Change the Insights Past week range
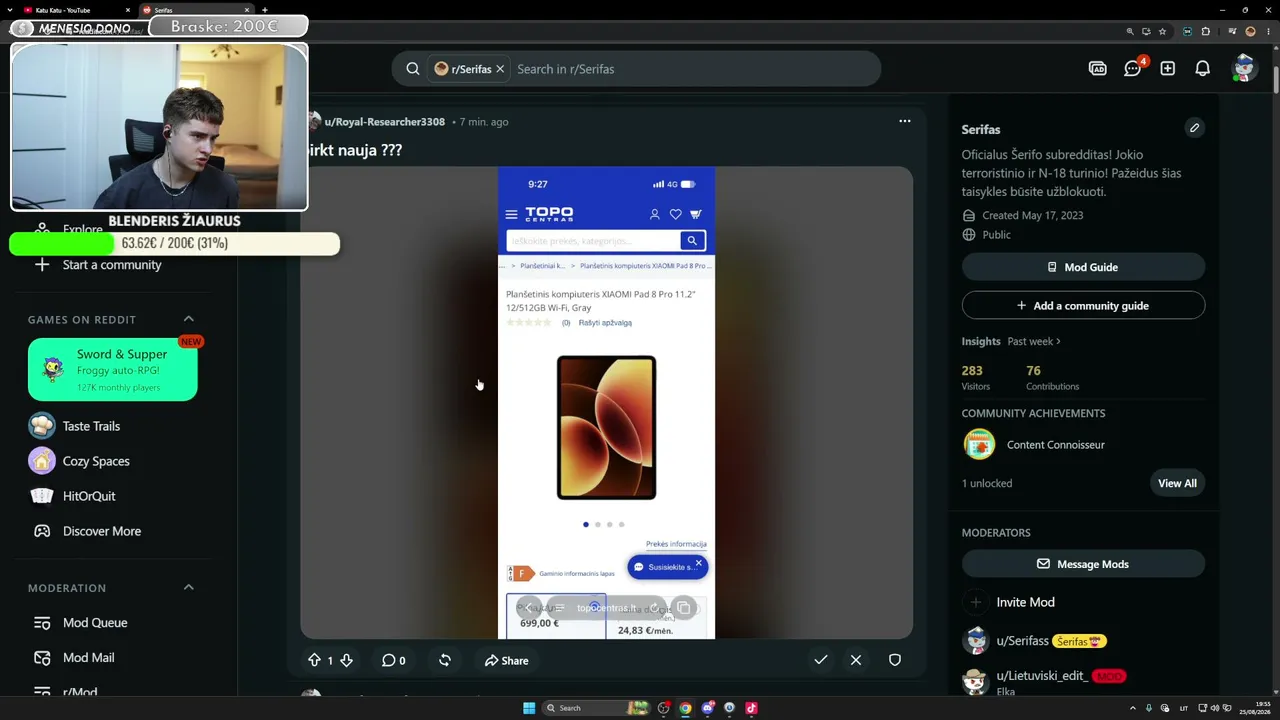 tap(1034, 341)
